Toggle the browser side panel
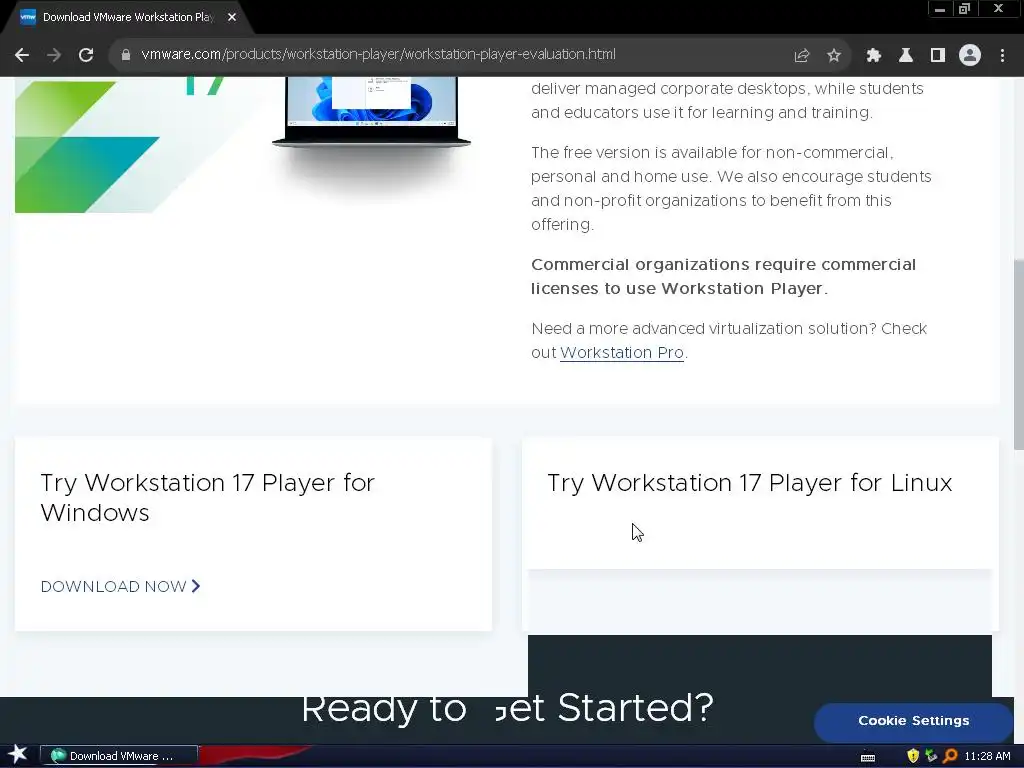 [x=938, y=55]
